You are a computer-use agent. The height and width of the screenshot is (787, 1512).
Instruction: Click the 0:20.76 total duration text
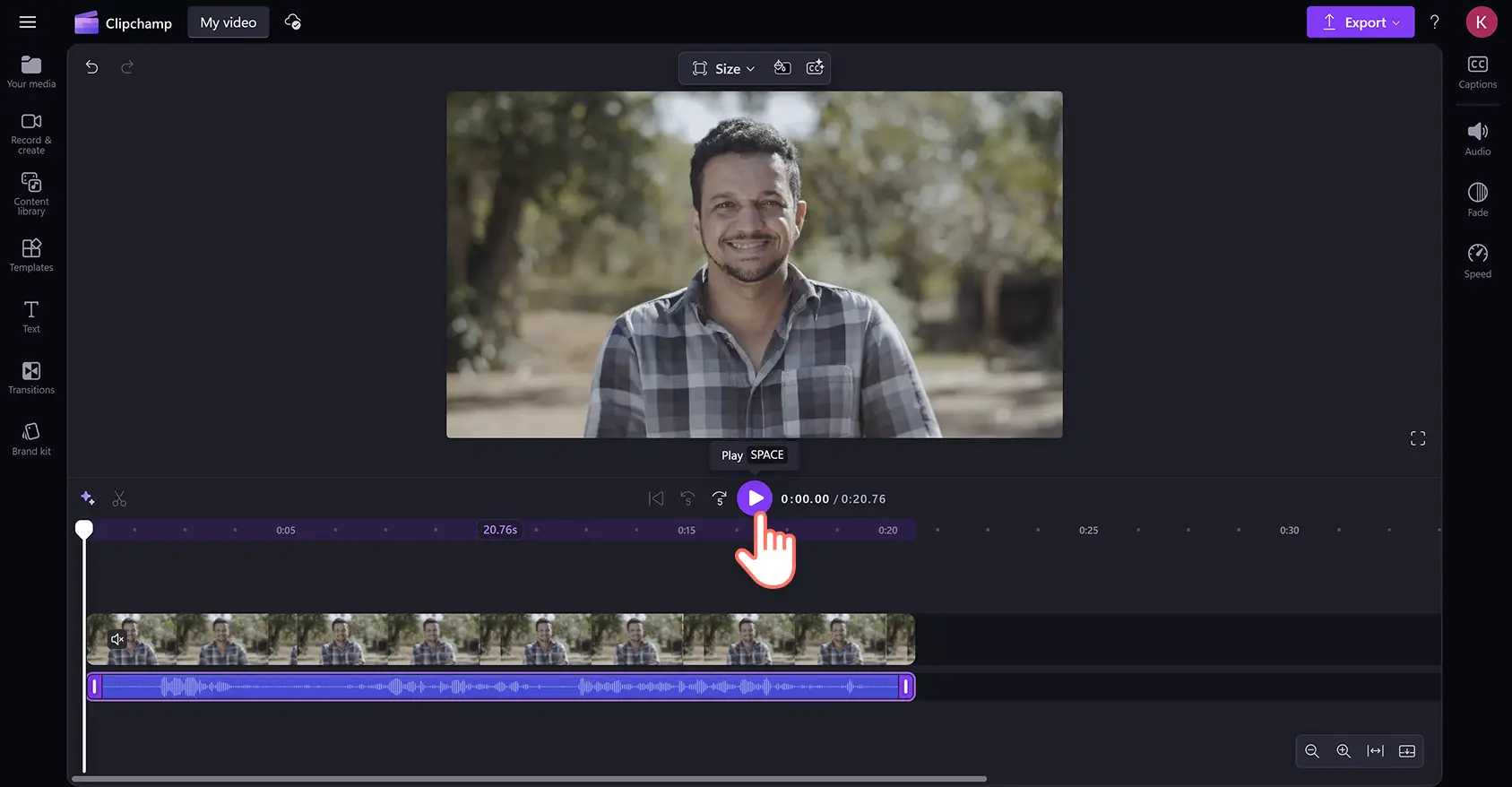(x=863, y=499)
